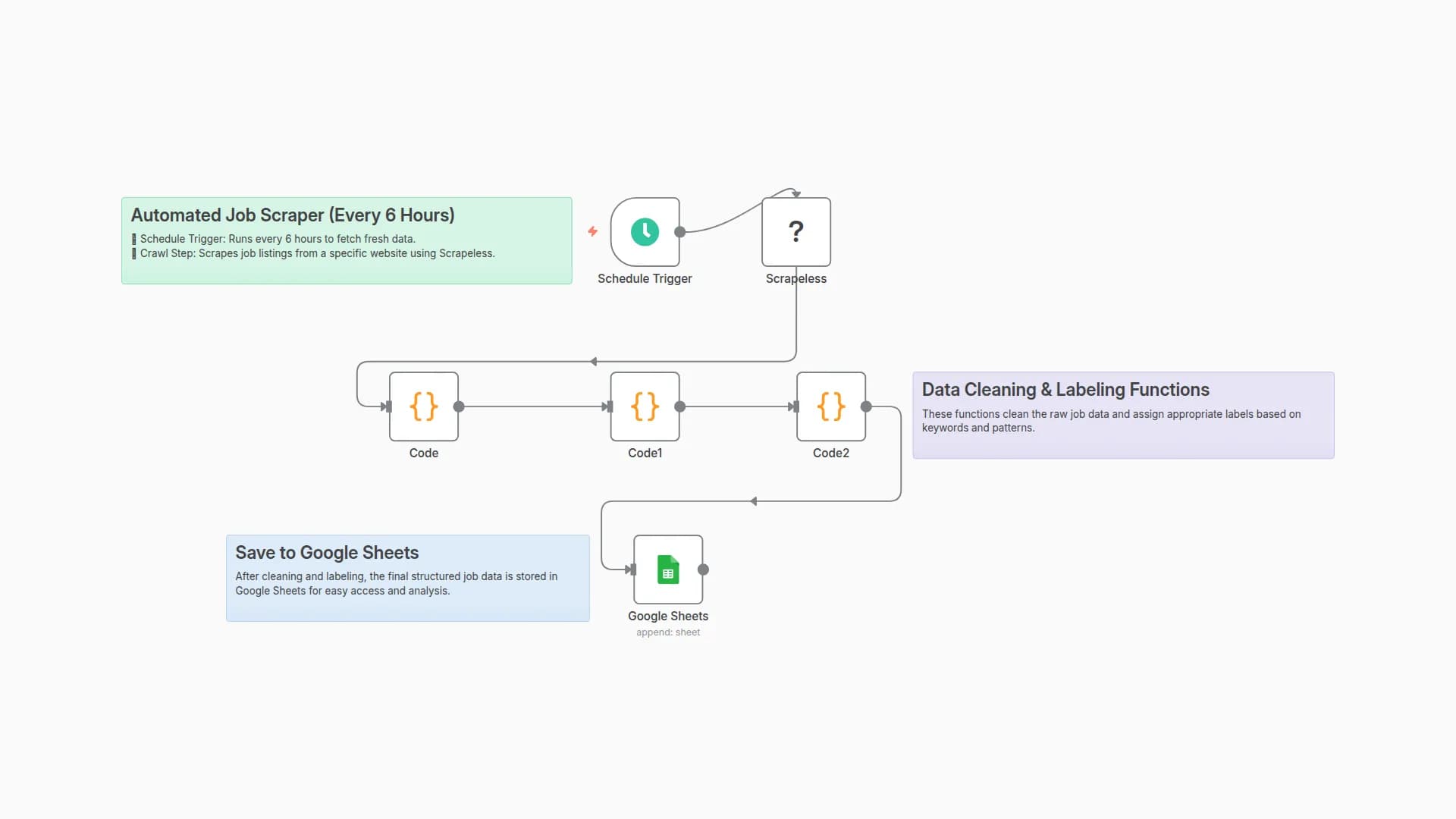1456x819 pixels.
Task: Click Code1 node output connector dot
Action: [x=680, y=406]
